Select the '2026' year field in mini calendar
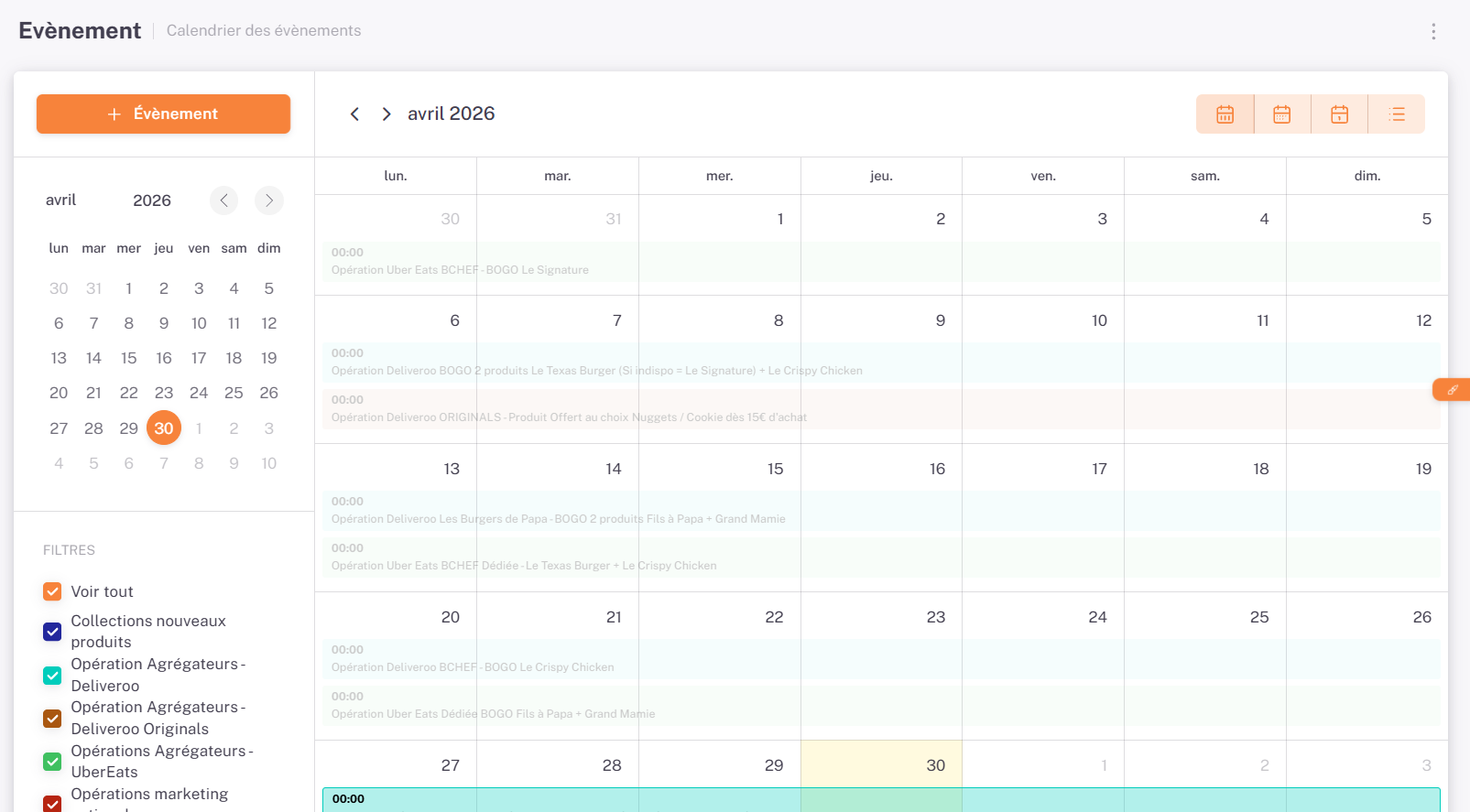This screenshot has width=1470, height=812. coord(152,200)
